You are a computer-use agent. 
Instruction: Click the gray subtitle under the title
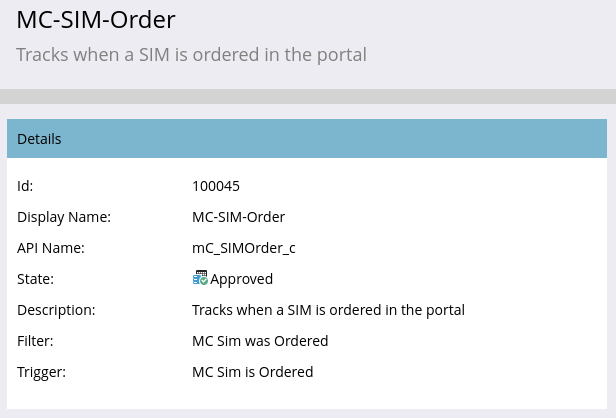[191, 55]
